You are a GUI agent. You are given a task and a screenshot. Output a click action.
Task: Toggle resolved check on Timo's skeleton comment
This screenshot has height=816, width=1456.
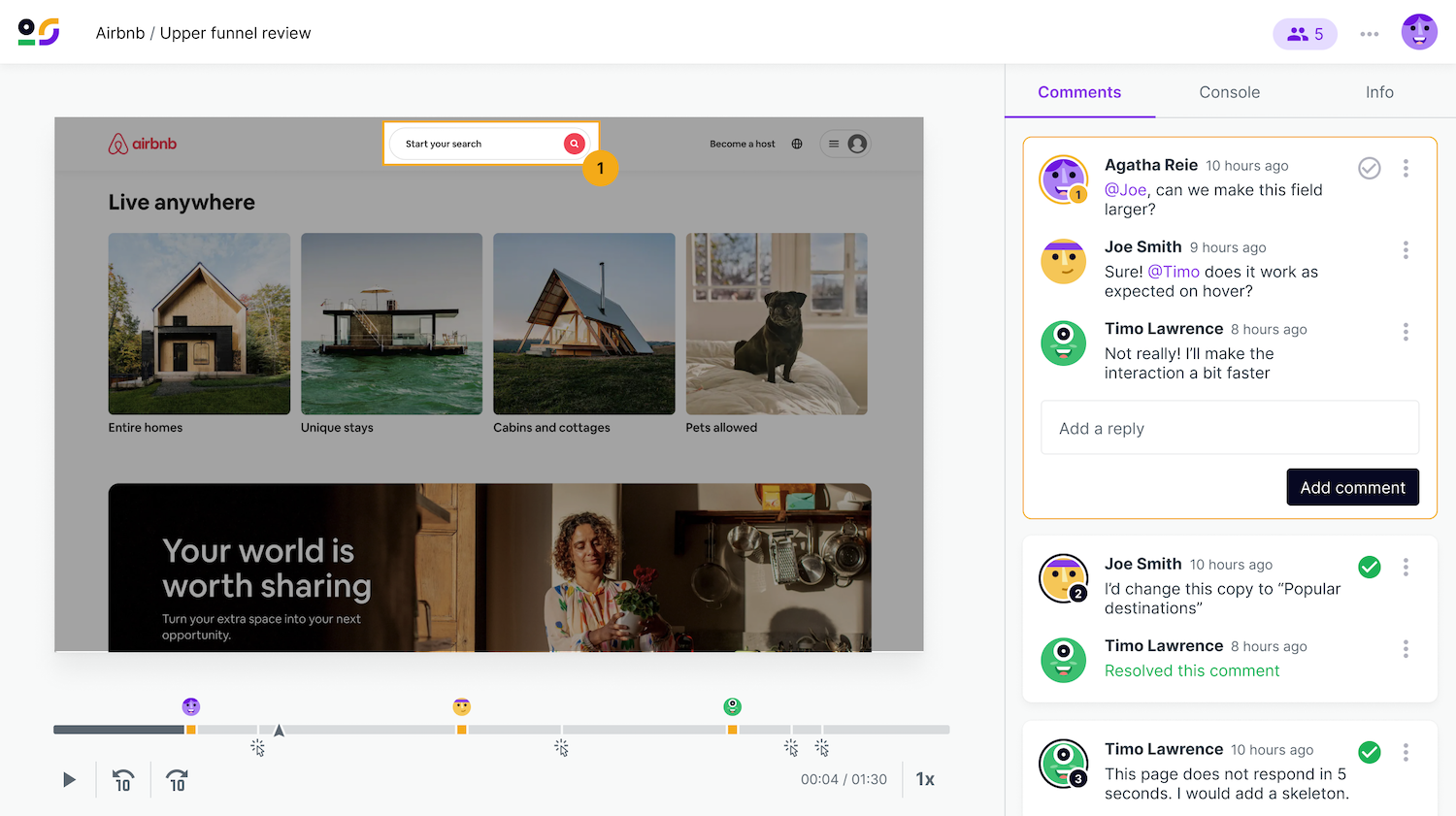tap(1369, 752)
